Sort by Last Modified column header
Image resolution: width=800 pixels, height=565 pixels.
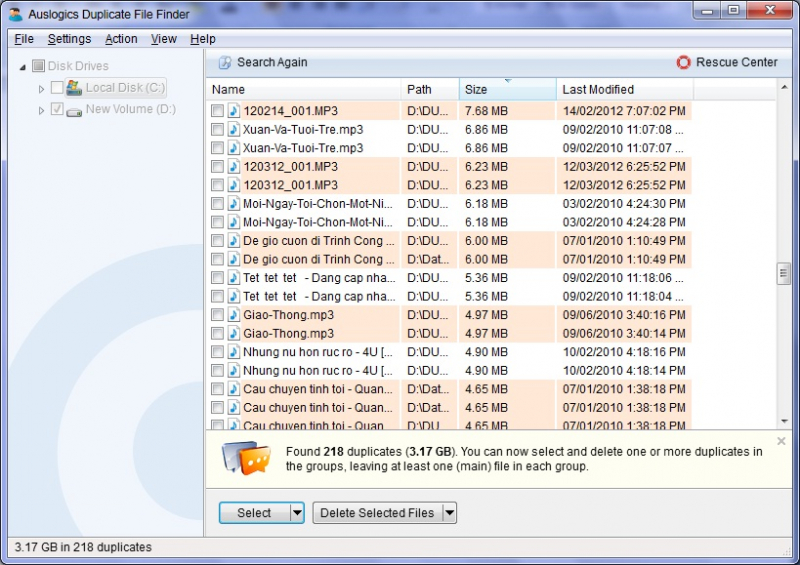pos(625,89)
